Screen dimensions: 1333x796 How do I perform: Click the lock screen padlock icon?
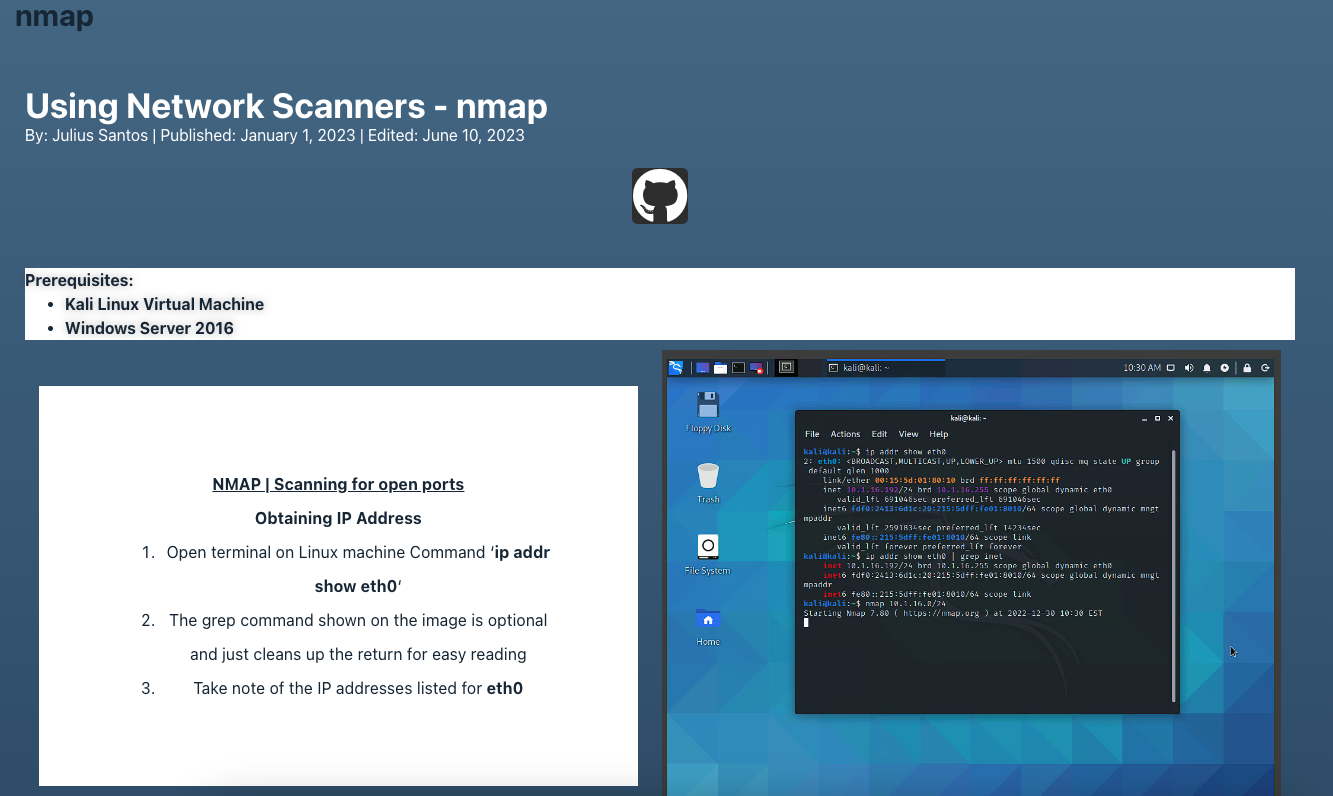coord(1247,368)
